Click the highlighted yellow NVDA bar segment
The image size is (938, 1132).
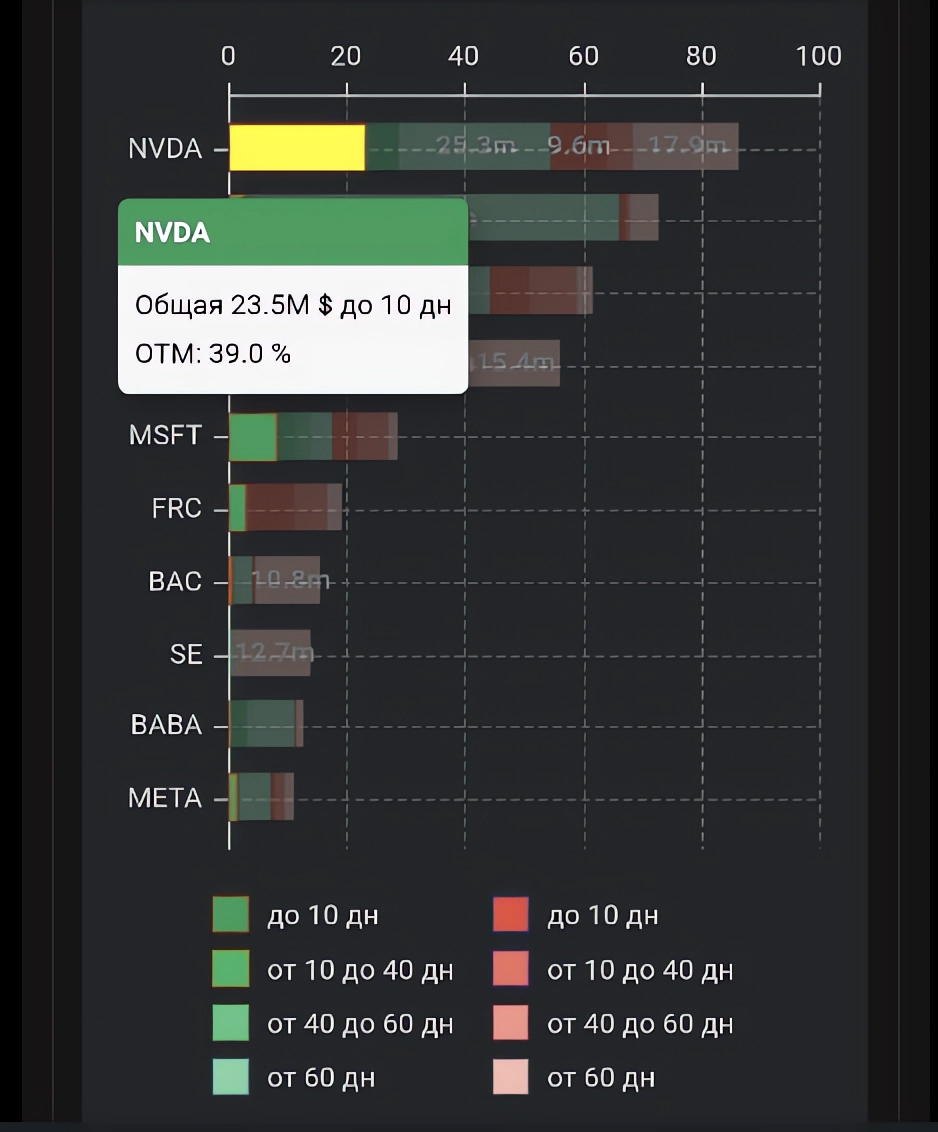[x=296, y=147]
